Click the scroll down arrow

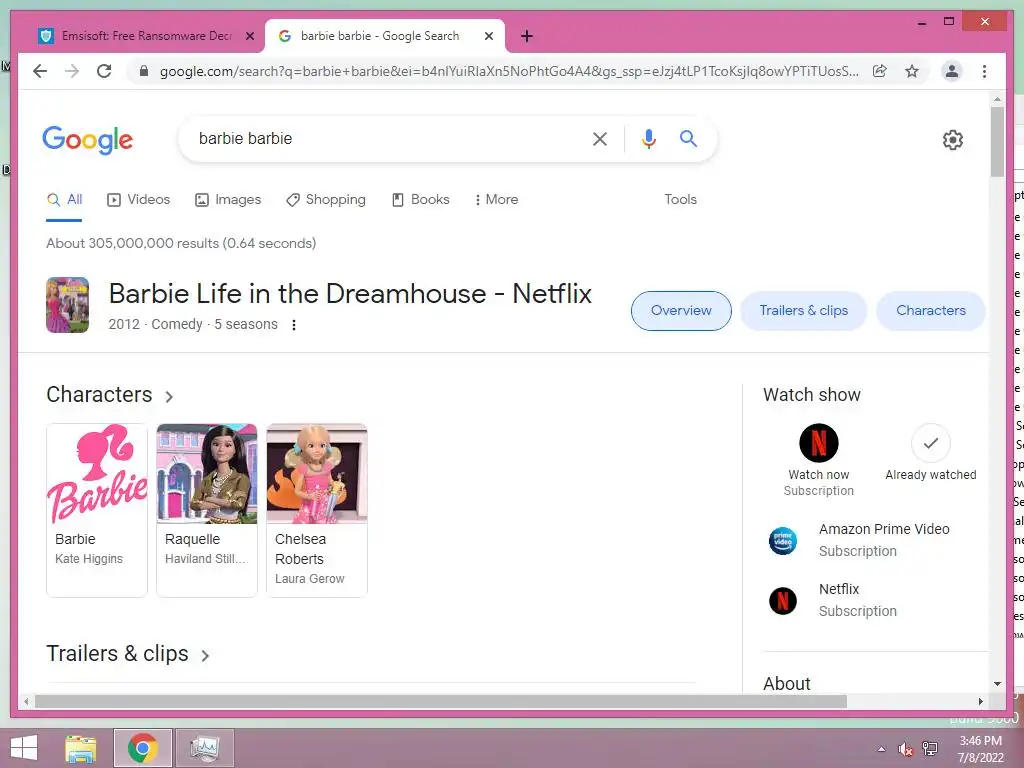pos(997,684)
